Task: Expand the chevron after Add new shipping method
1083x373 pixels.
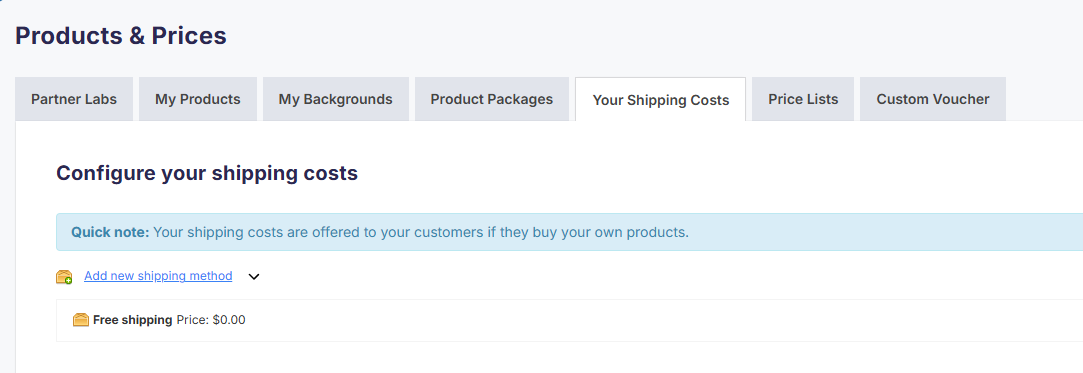Action: click(x=254, y=277)
